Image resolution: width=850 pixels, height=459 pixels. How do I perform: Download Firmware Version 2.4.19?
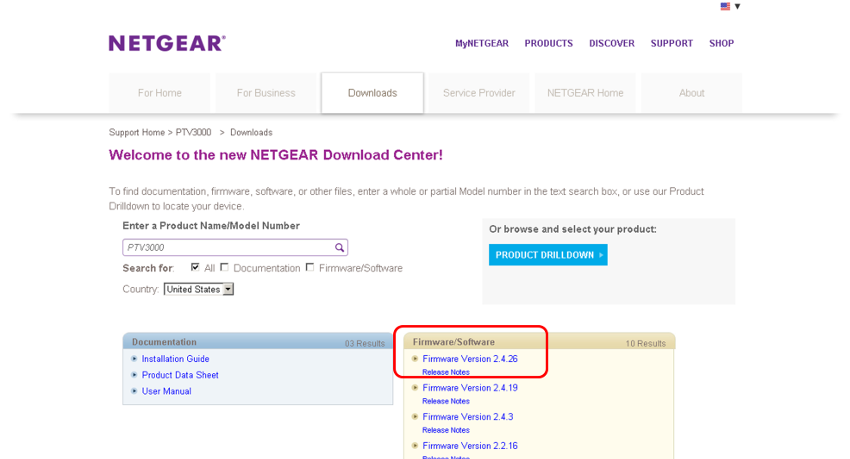pyautogui.click(x=470, y=388)
